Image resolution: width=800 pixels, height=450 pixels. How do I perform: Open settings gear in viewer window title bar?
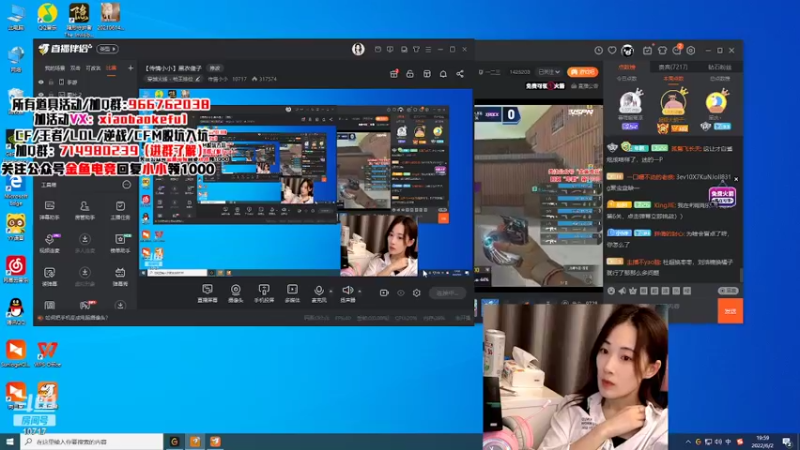691,51
